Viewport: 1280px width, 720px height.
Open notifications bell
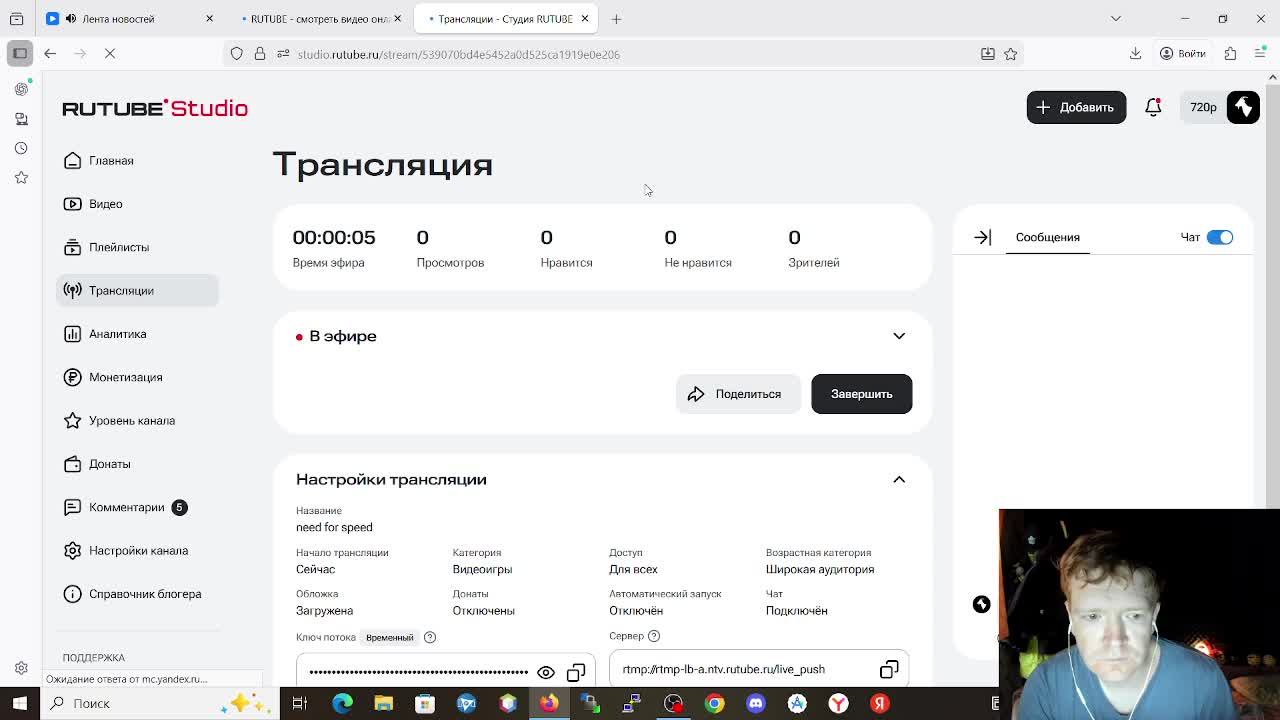1153,107
